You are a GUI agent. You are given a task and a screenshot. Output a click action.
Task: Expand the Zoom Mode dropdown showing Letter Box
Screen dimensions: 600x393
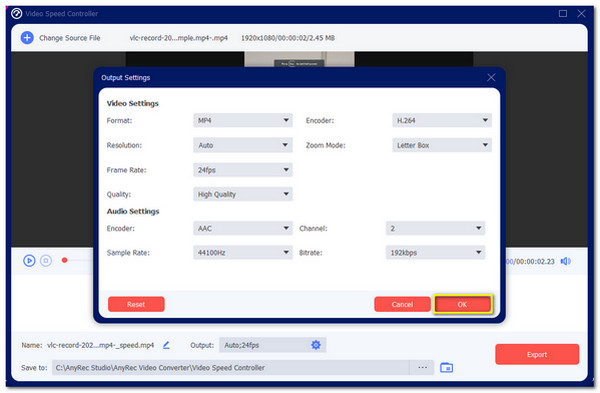[x=442, y=145]
